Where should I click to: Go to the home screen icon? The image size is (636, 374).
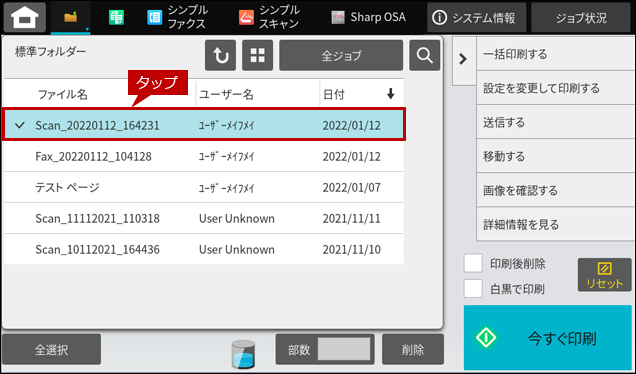25,17
